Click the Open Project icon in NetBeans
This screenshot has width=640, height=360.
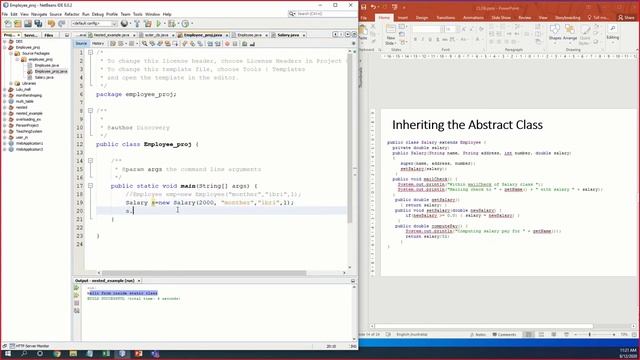[28, 24]
